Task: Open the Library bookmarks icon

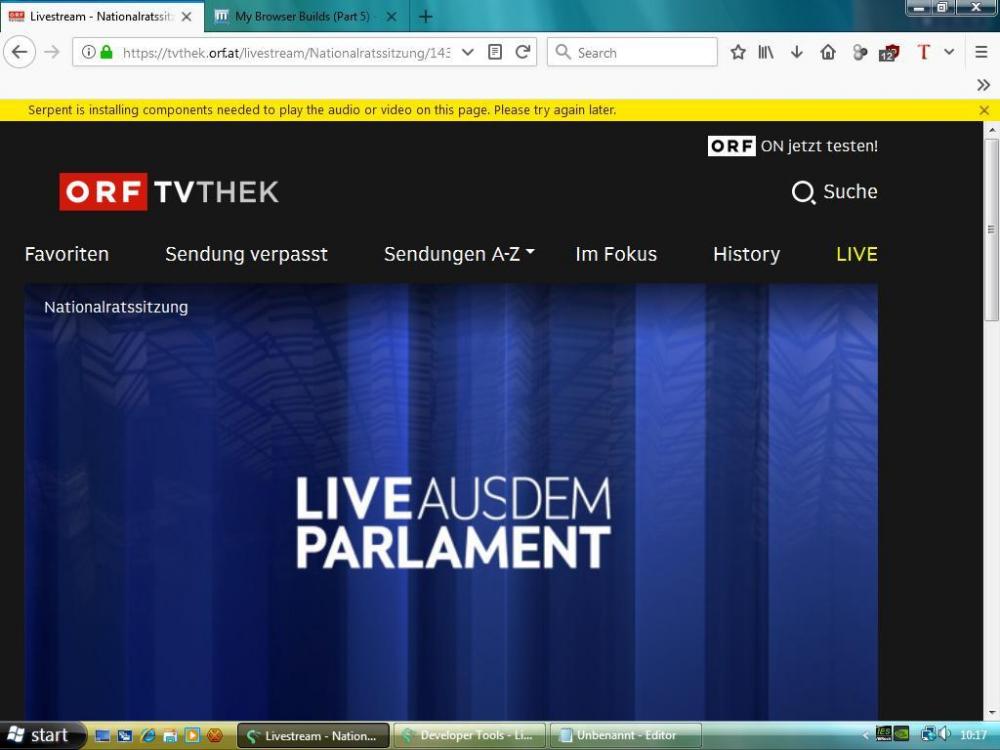Action: (x=766, y=52)
